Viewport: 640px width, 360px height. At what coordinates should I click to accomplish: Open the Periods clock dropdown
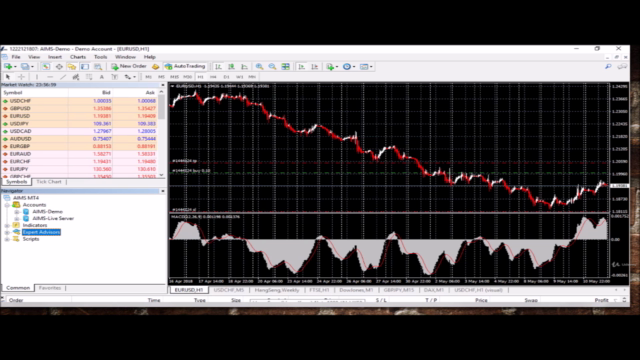[354, 67]
